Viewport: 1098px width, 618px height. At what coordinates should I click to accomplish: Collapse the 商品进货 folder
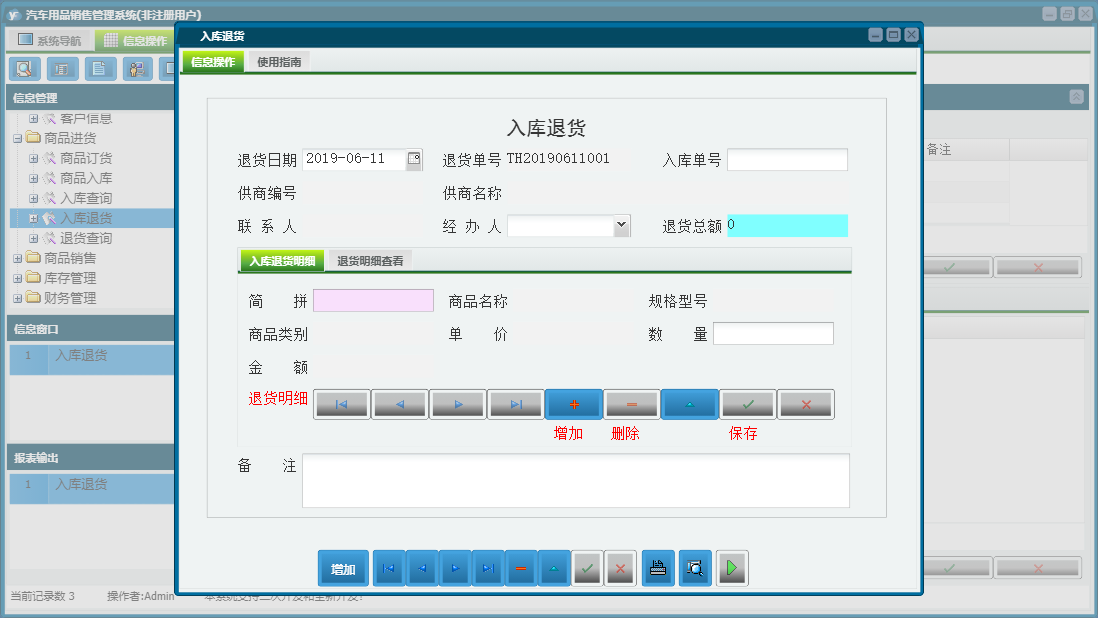tap(18, 139)
